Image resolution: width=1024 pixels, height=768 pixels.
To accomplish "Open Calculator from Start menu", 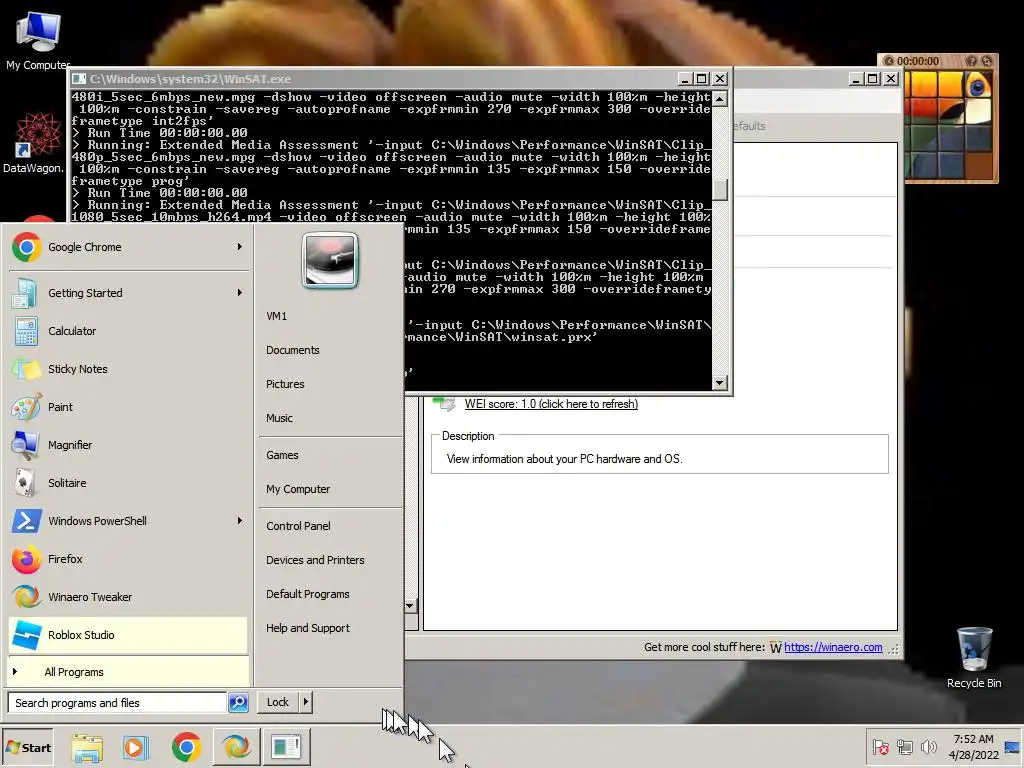I will (x=129, y=331).
